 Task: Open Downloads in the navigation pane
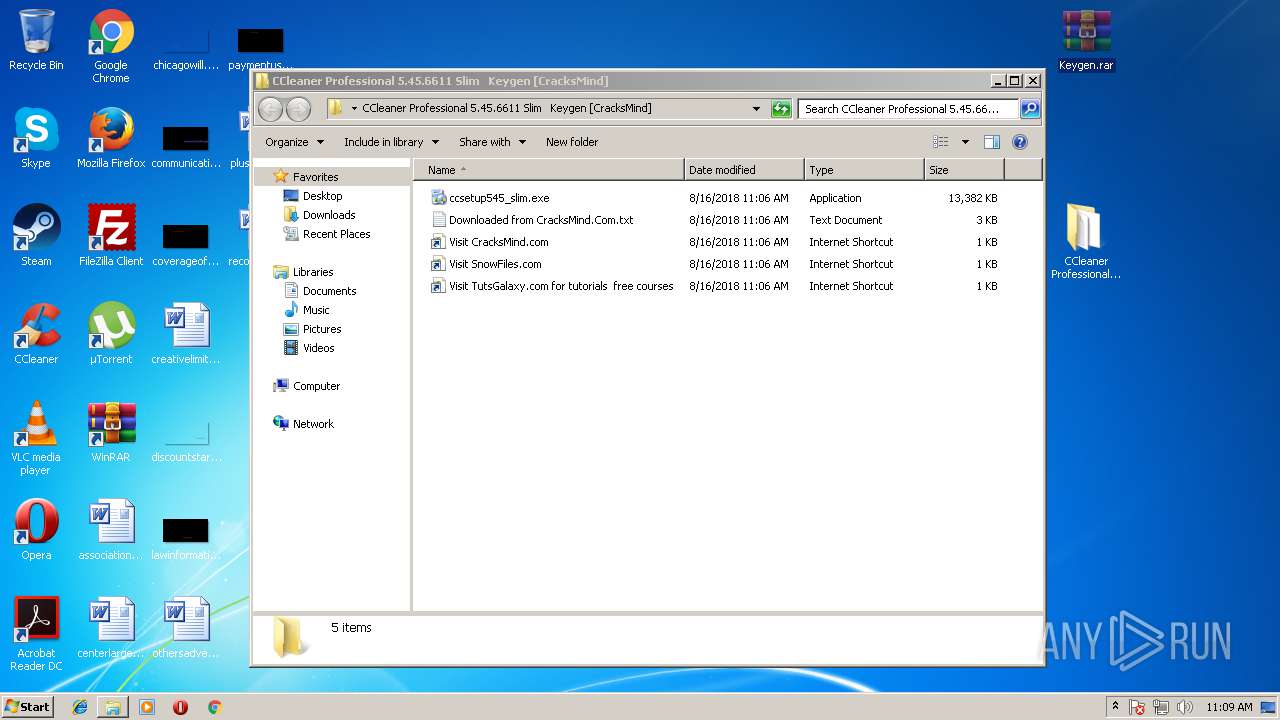tap(329, 215)
